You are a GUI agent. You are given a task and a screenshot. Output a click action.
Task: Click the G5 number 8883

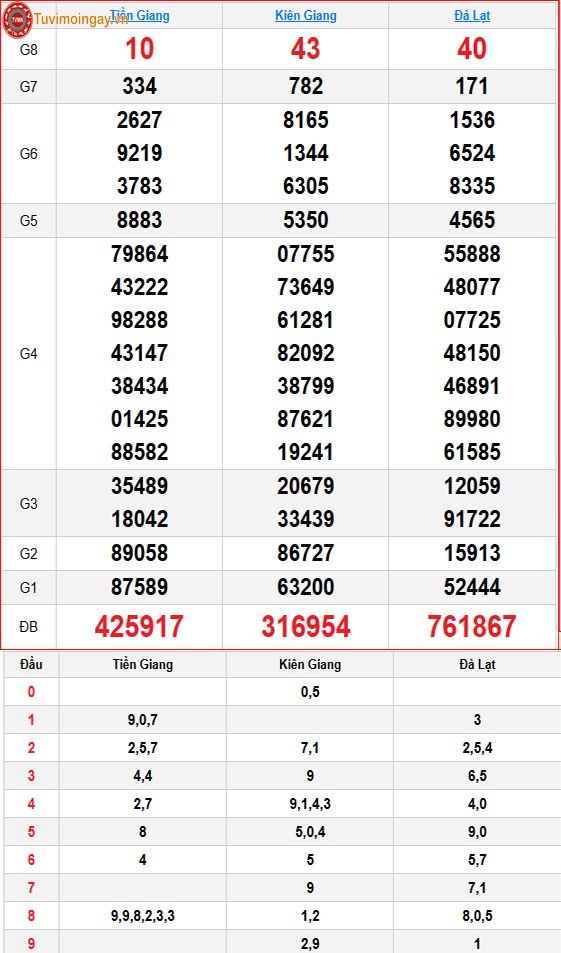tap(140, 220)
